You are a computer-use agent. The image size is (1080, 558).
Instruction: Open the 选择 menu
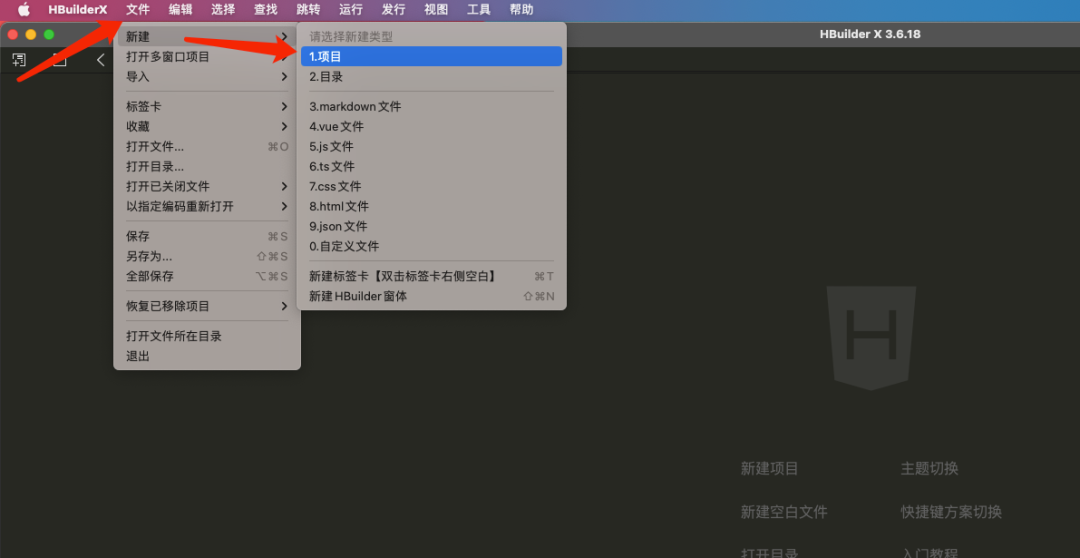point(223,10)
